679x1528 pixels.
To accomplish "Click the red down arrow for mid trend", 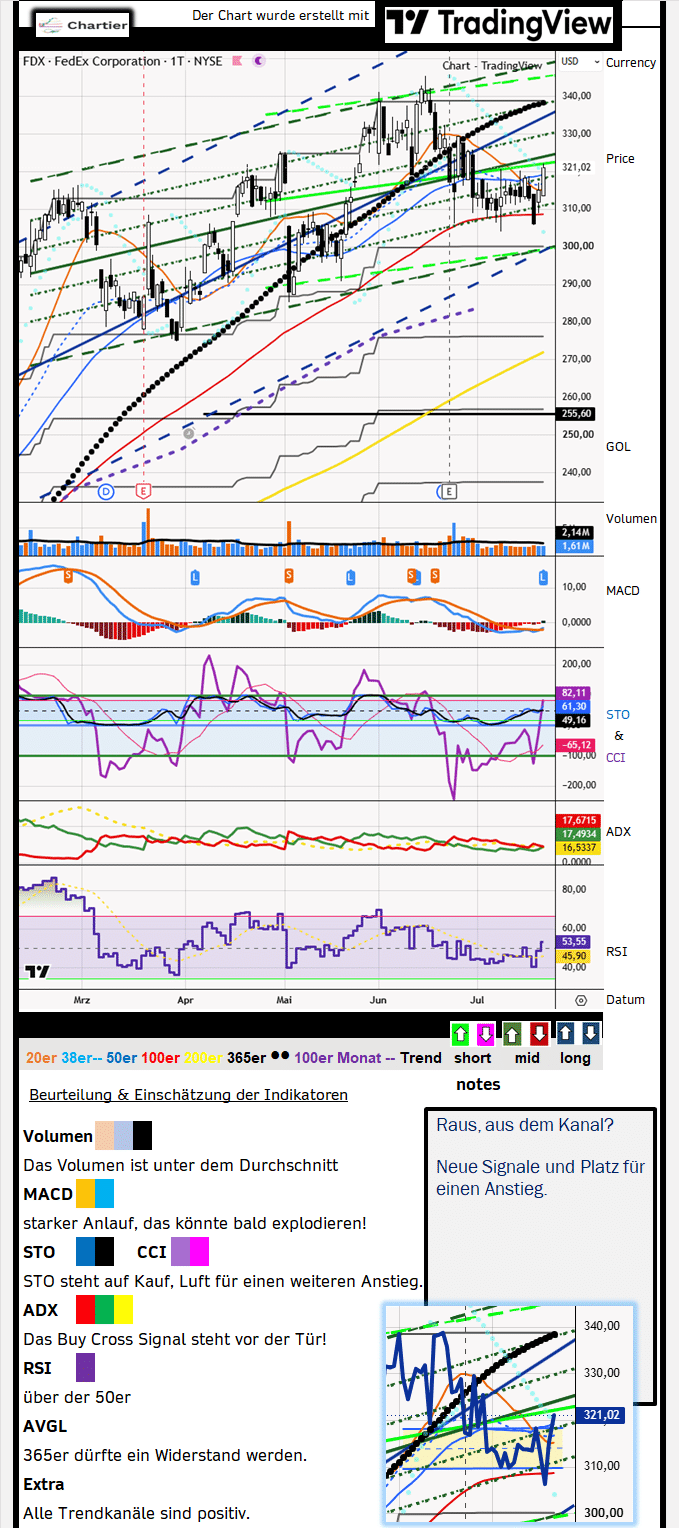I will [538, 1032].
